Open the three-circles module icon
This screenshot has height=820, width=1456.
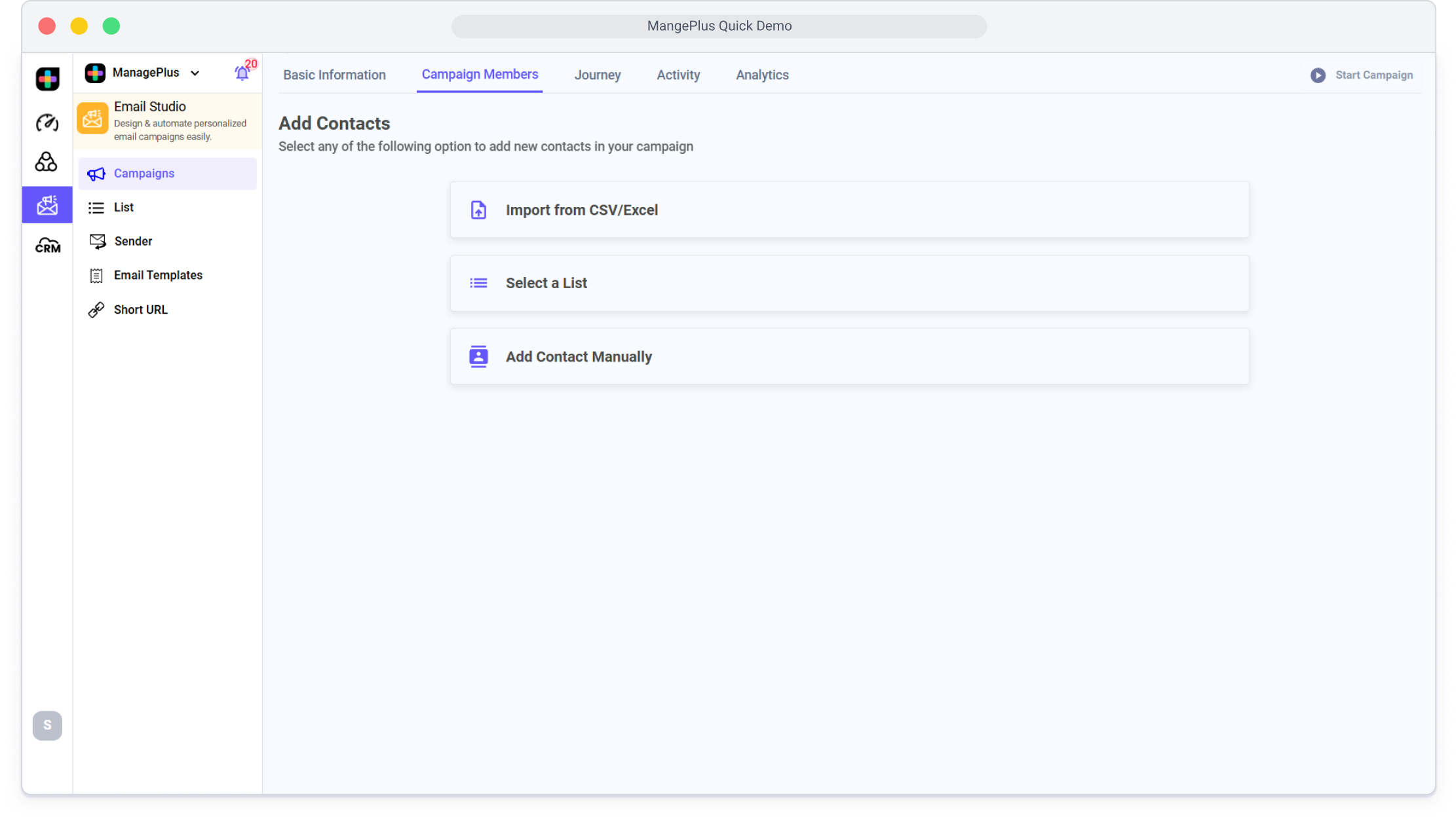point(47,162)
